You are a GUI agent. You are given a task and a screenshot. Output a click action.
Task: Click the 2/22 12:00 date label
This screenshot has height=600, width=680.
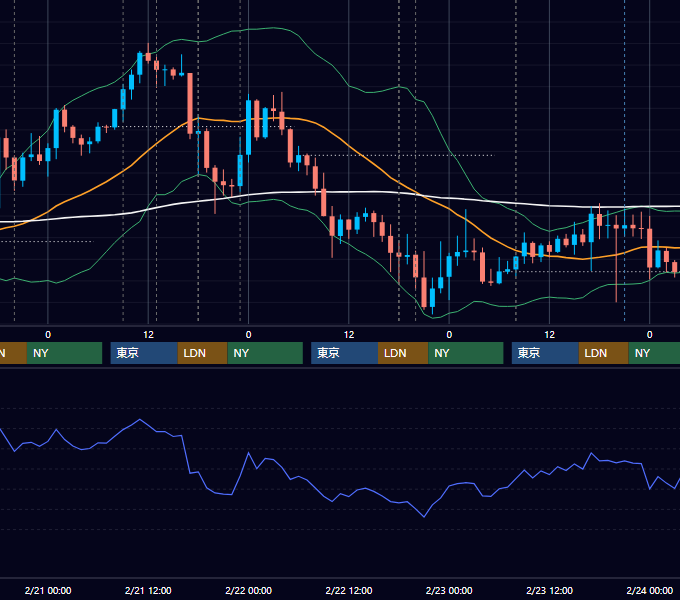[349, 590]
